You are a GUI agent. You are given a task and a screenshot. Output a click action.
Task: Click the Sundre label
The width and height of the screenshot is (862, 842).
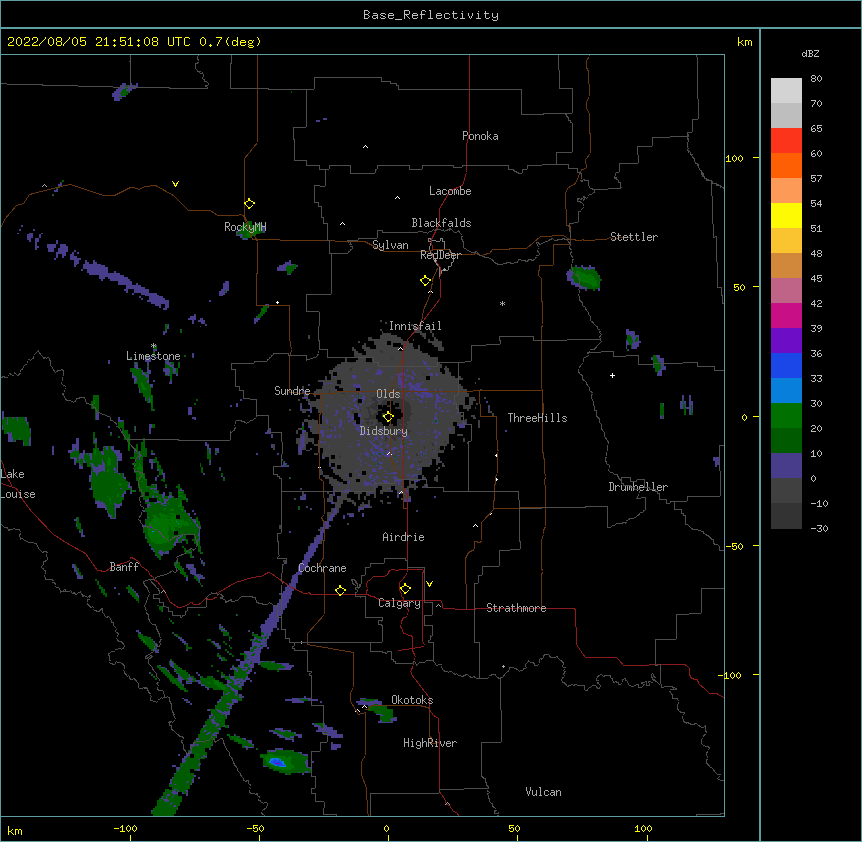coord(292,391)
